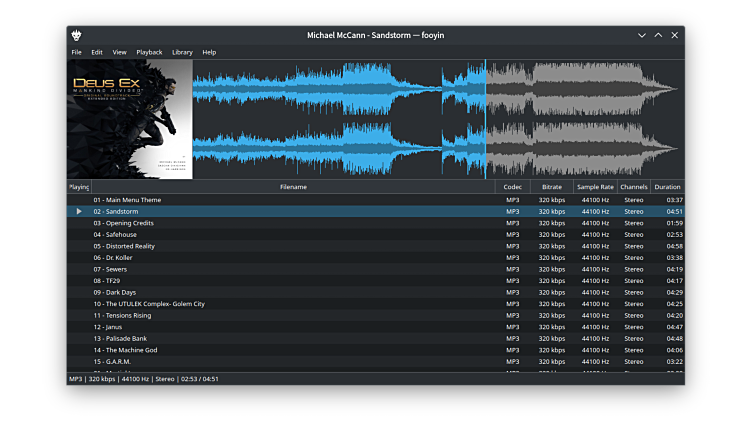Viewport: 752px width, 423px height.
Task: Click the Deus Ex album cover art
Action: (129, 119)
